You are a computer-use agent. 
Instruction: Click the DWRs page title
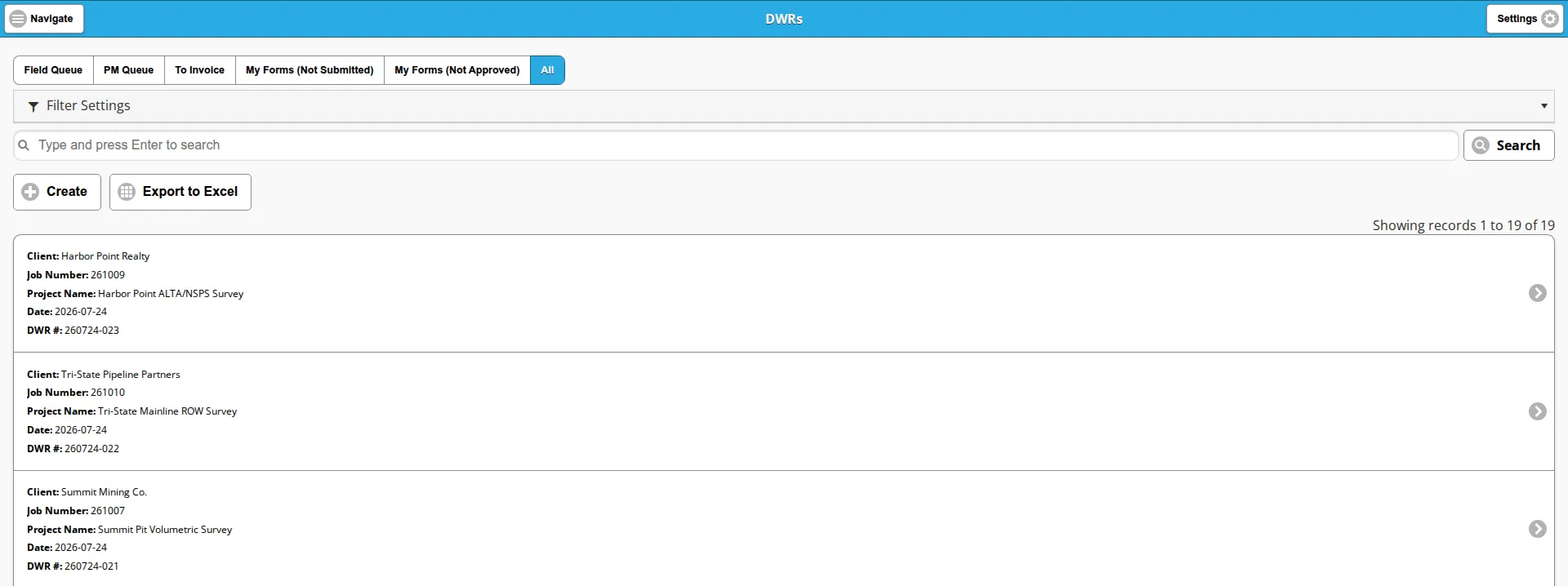(x=784, y=19)
